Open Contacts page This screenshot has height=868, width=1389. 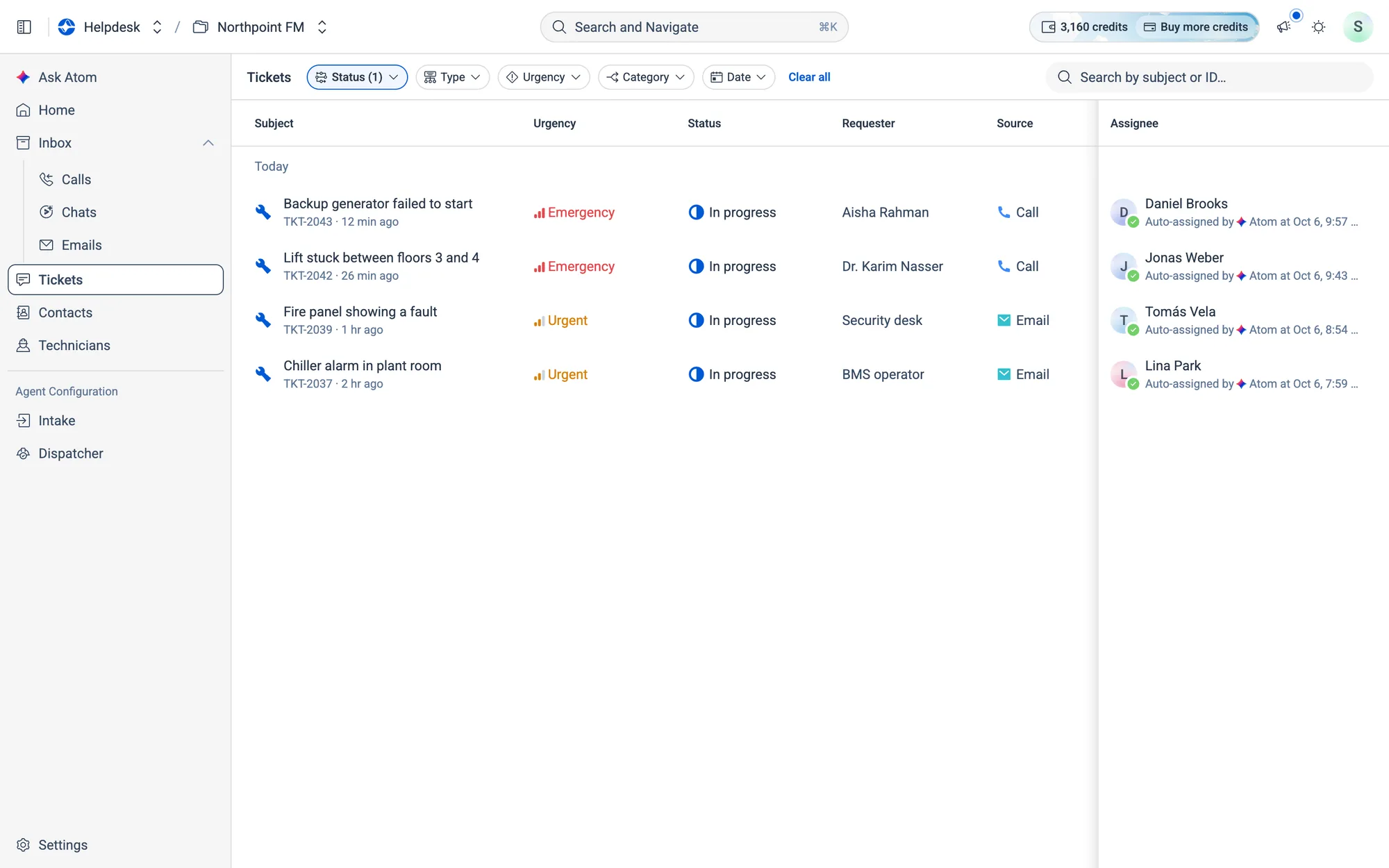[115, 312]
